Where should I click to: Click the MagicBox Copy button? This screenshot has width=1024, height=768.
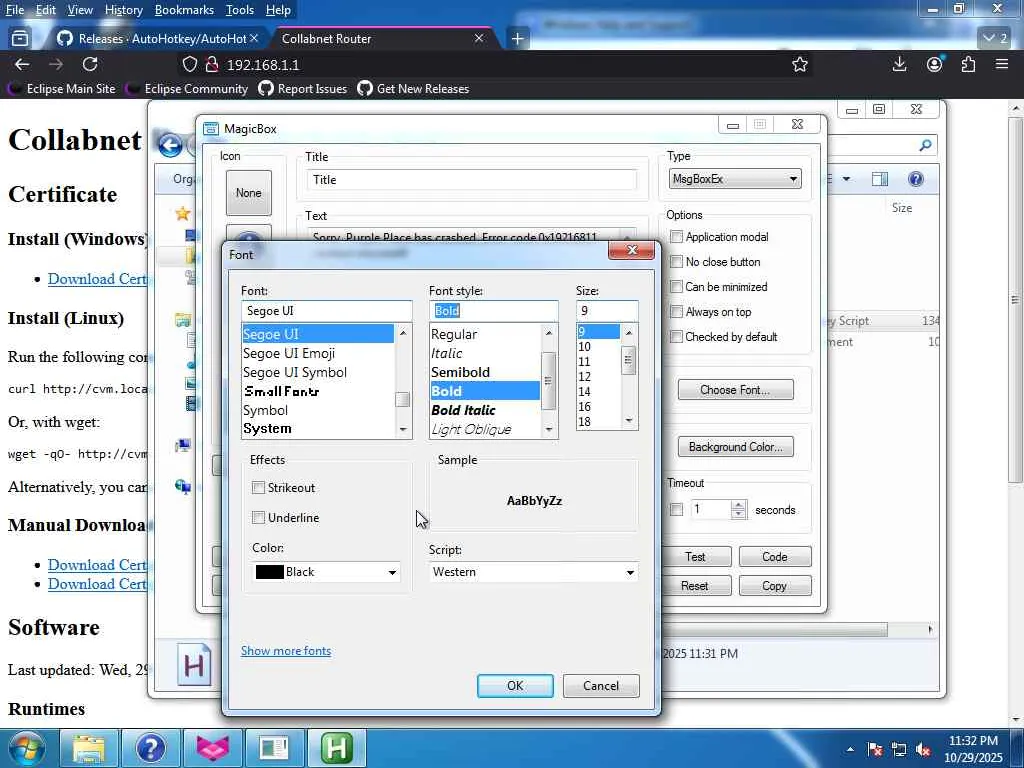775,586
